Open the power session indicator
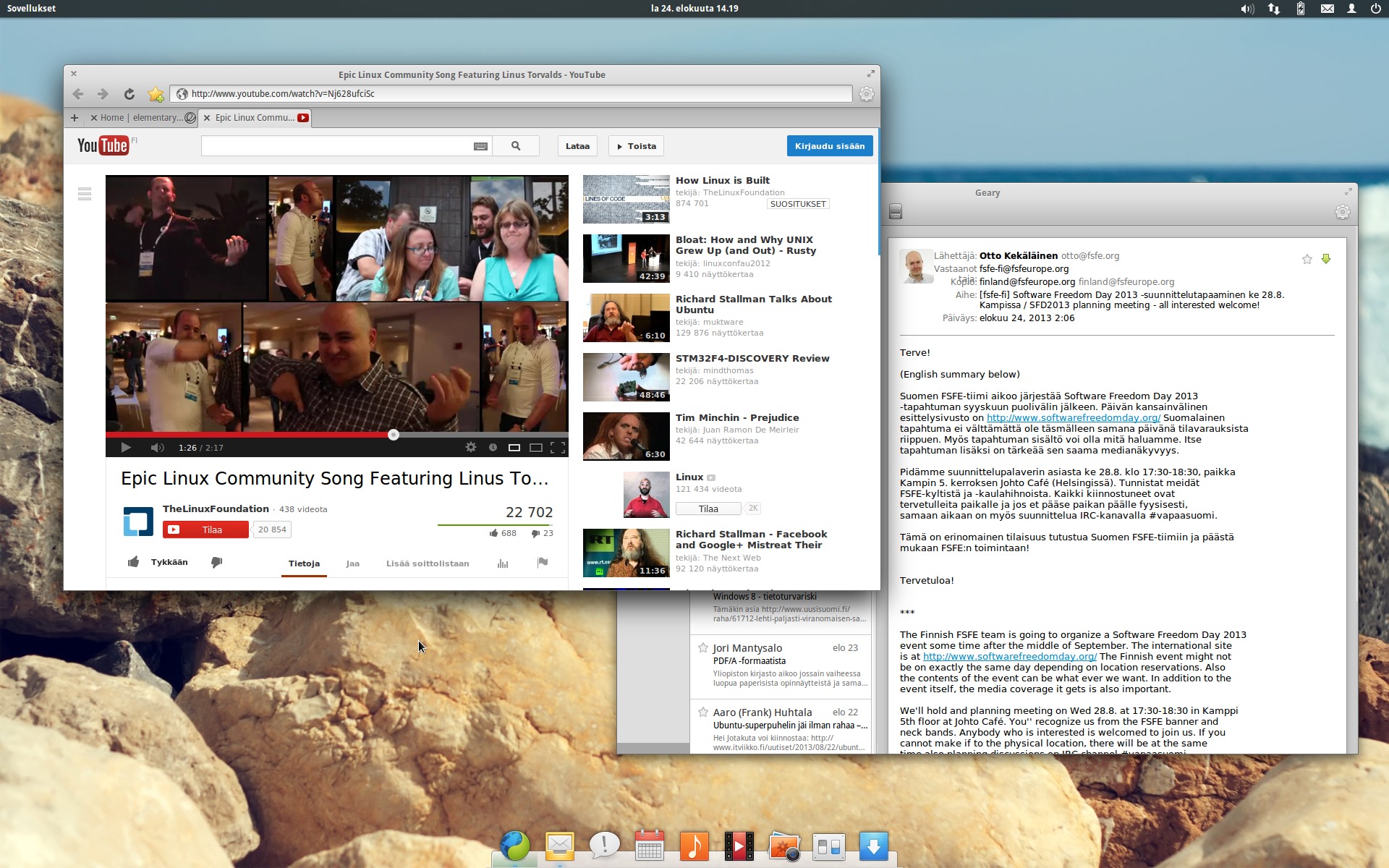This screenshot has width=1389, height=868. [x=1376, y=9]
